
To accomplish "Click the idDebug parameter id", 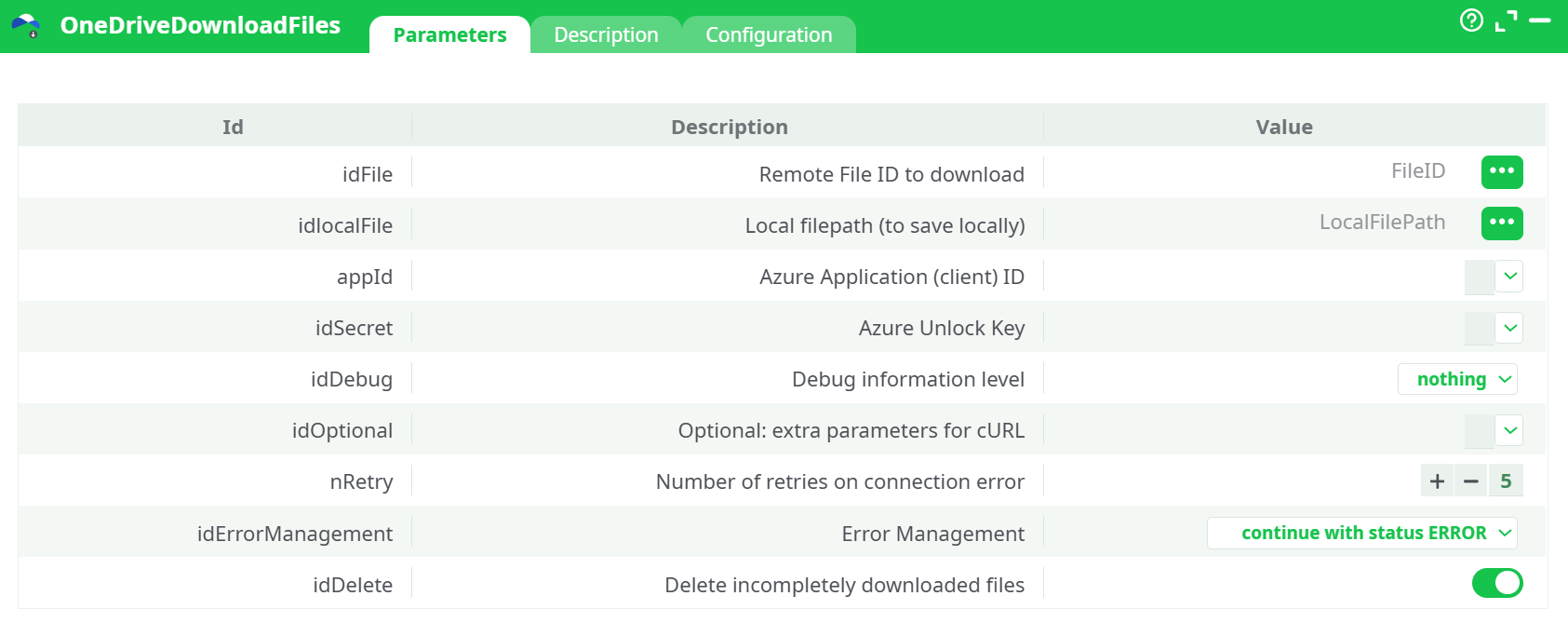I will (352, 380).
